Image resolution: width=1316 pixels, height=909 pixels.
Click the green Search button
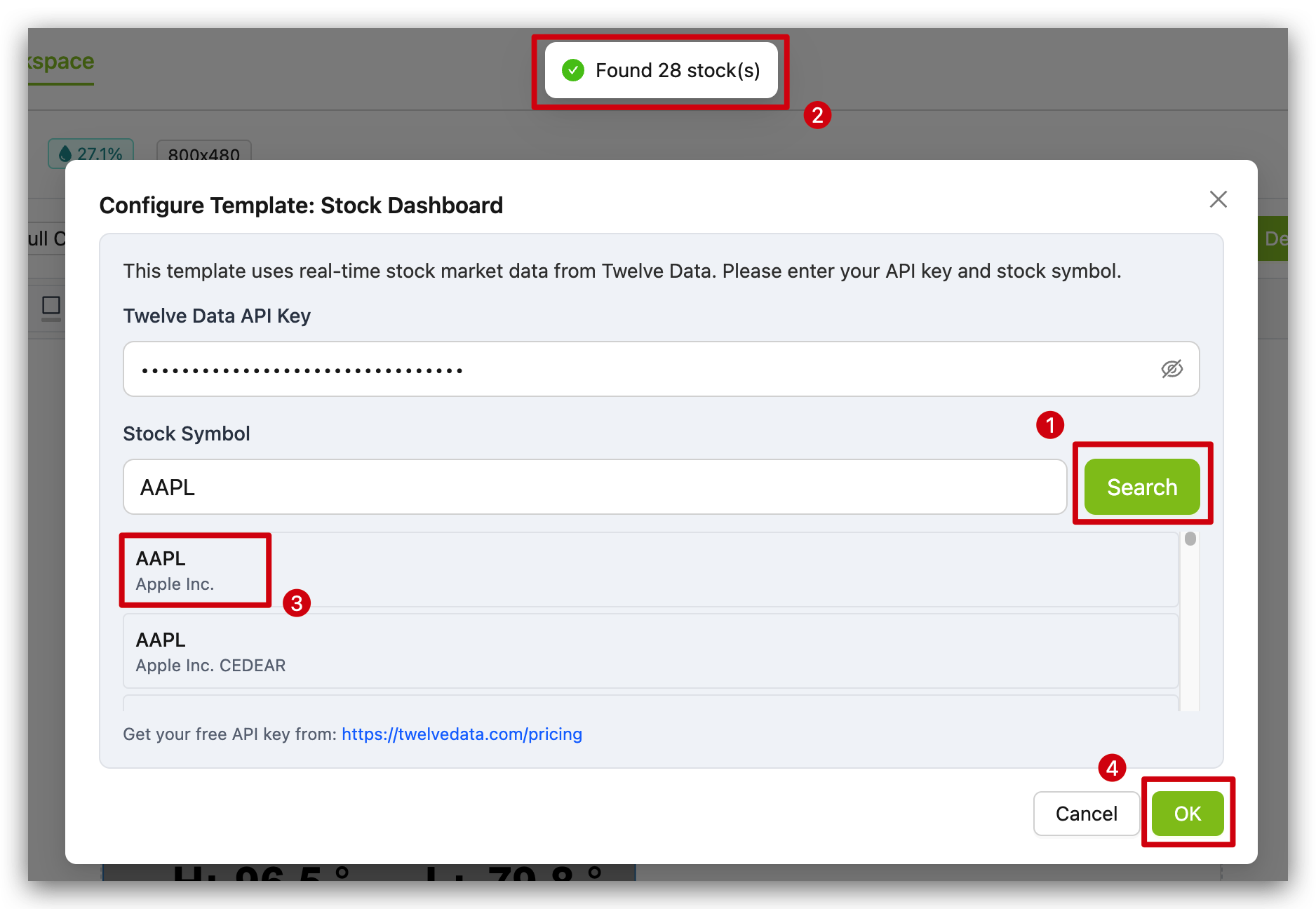(x=1142, y=487)
